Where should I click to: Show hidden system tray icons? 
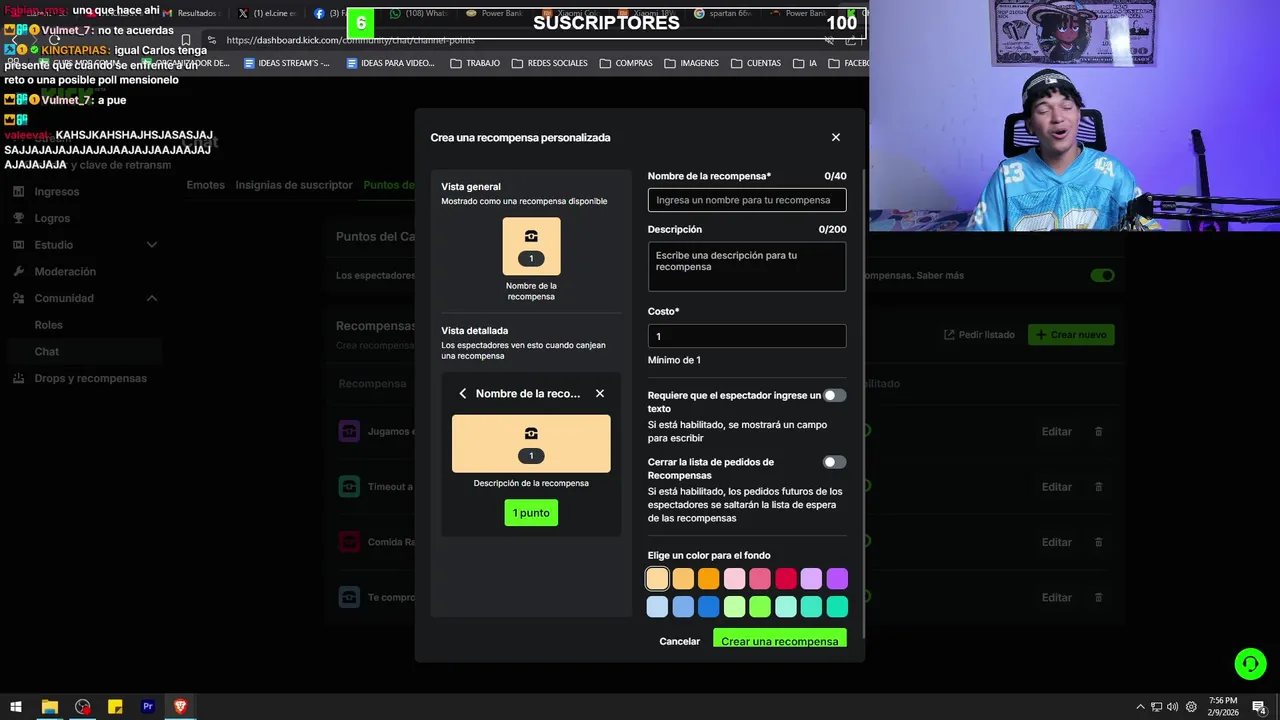1140,706
